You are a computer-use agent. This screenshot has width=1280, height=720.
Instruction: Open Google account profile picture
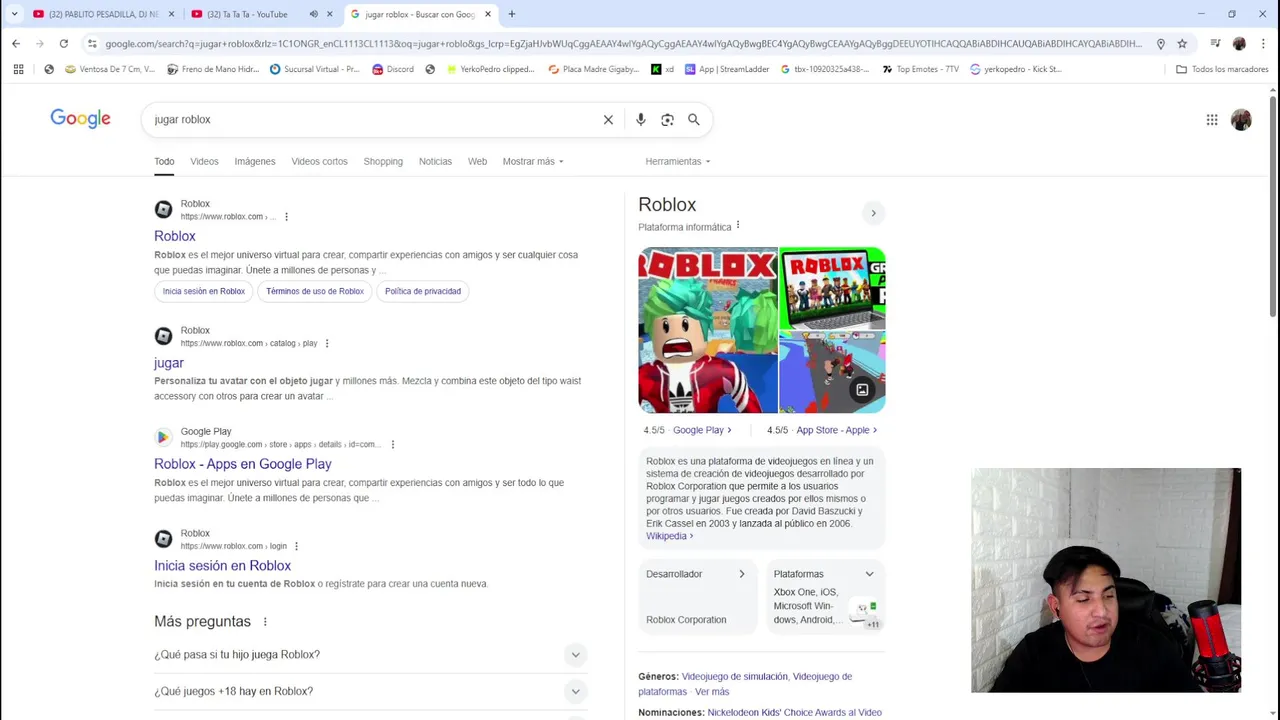1241,119
